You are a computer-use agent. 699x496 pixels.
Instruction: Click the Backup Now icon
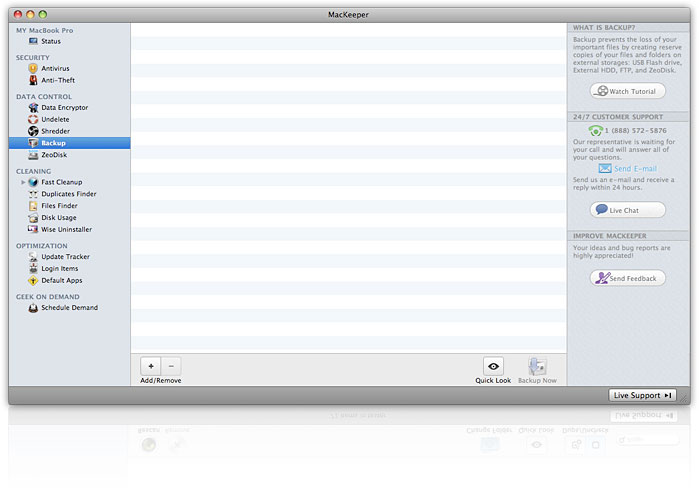click(x=537, y=366)
